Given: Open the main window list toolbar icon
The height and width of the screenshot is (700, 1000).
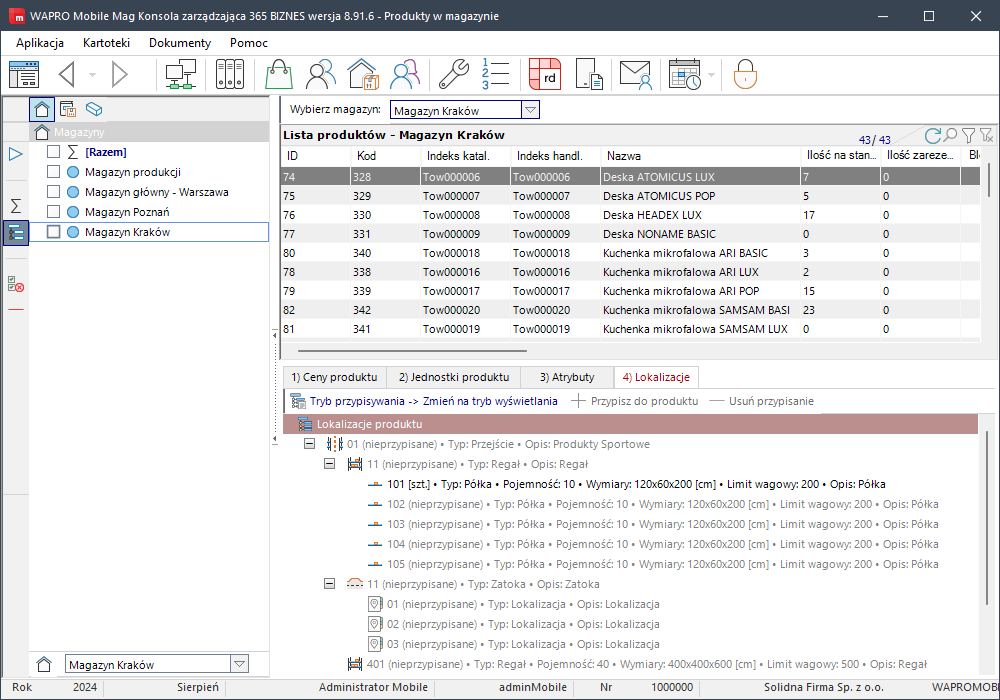Looking at the screenshot, I should click(24, 75).
